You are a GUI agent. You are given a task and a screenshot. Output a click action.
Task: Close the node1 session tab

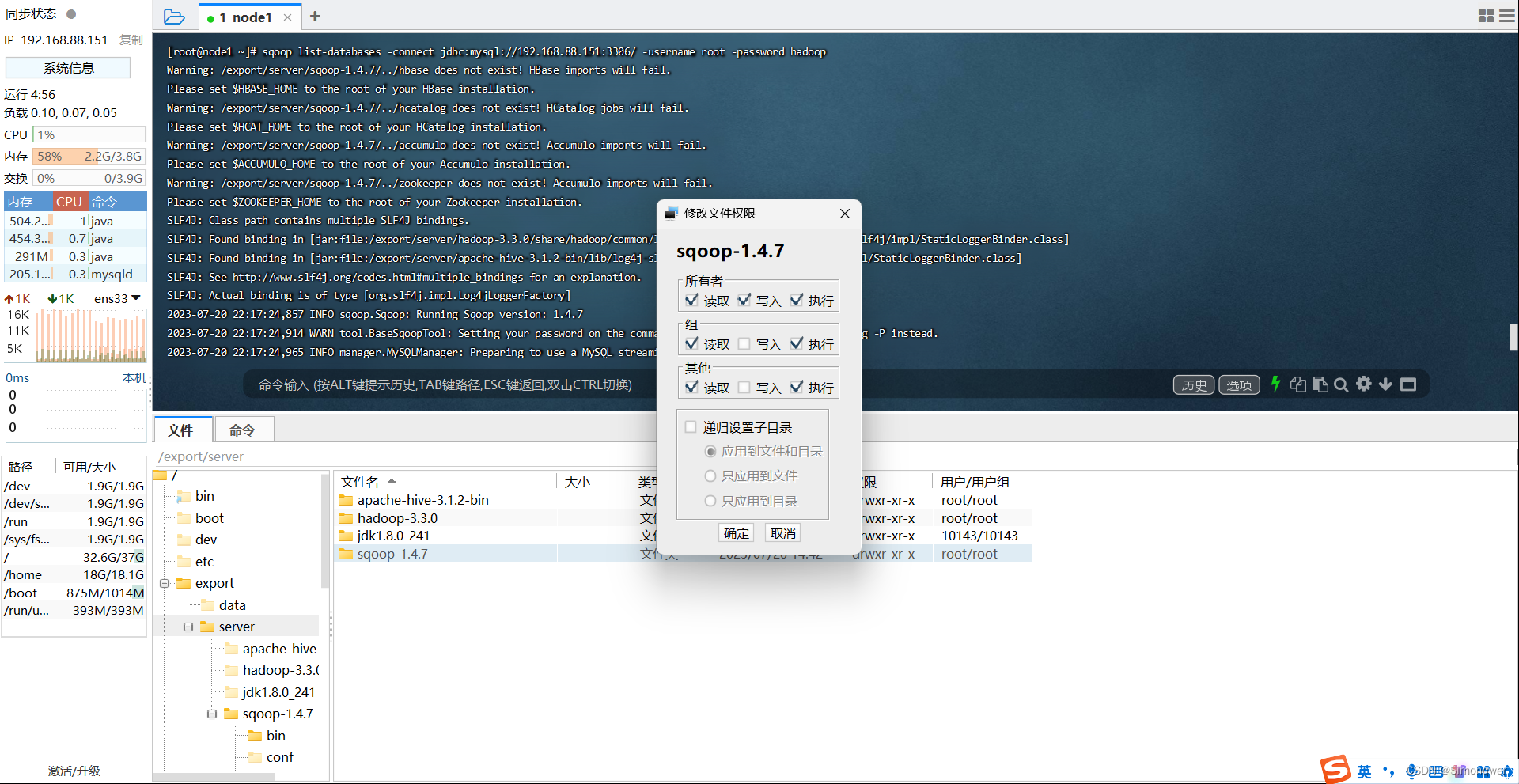(x=287, y=17)
